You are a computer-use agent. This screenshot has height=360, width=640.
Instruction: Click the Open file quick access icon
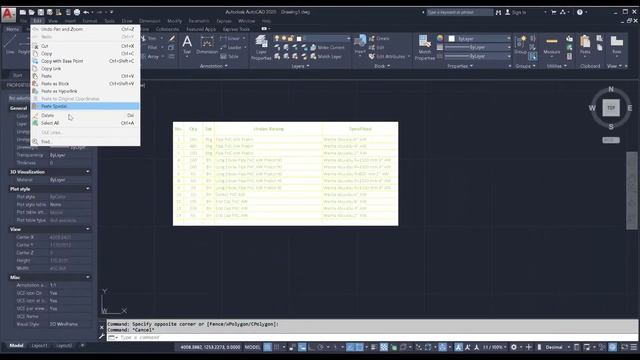[32, 12]
